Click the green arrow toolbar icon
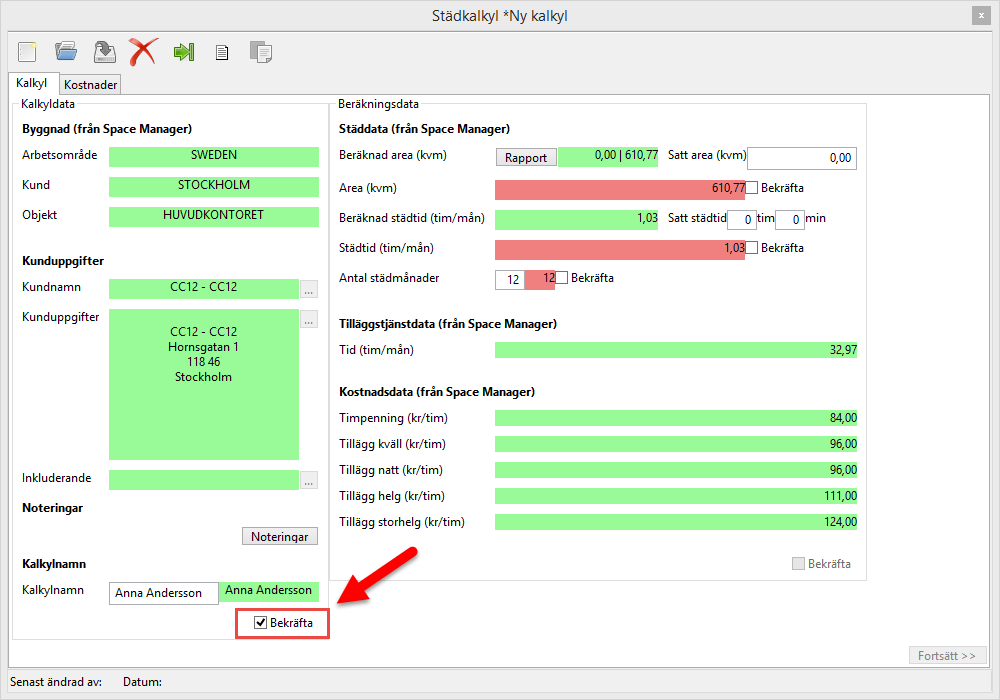The width and height of the screenshot is (1000, 700). 183,52
